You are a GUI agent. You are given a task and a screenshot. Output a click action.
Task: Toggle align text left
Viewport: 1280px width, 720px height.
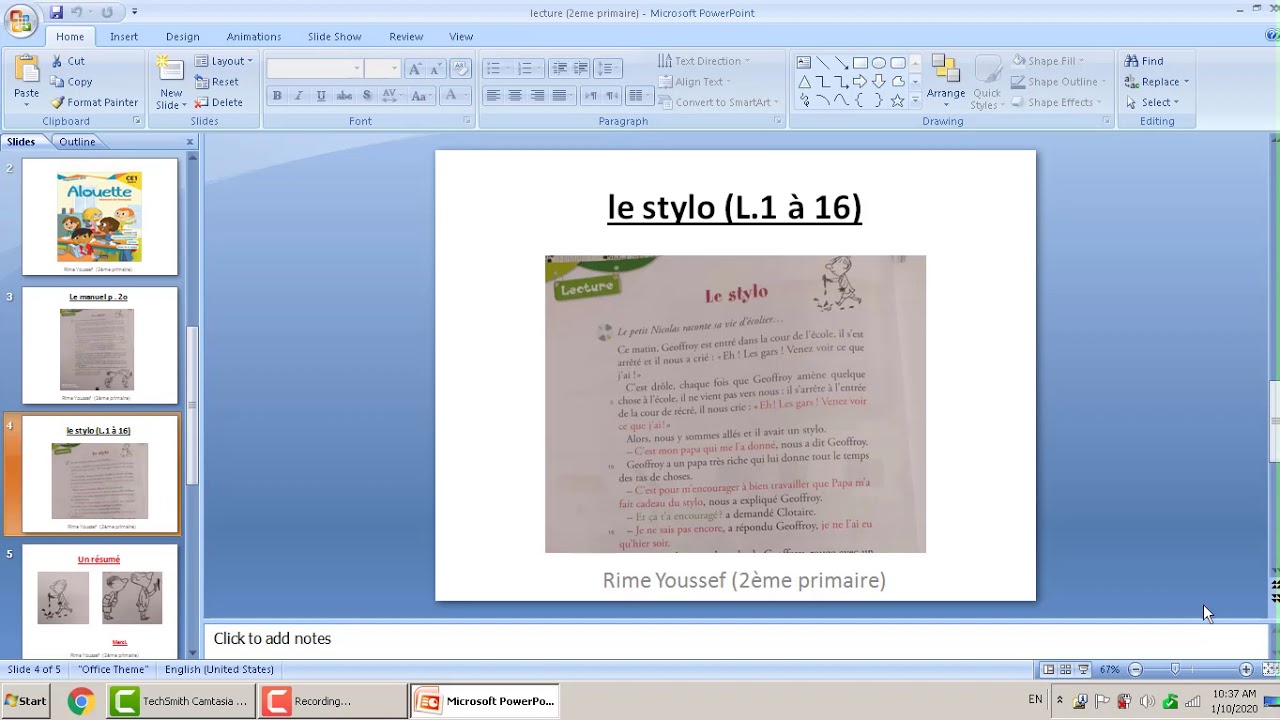tap(493, 96)
